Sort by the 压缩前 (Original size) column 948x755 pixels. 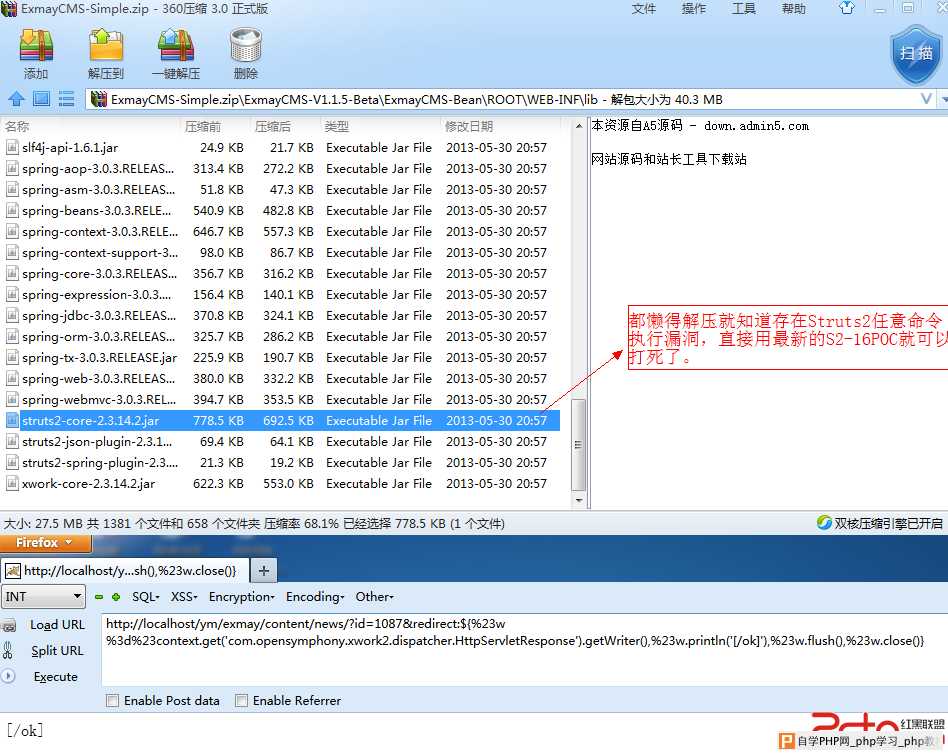point(216,126)
